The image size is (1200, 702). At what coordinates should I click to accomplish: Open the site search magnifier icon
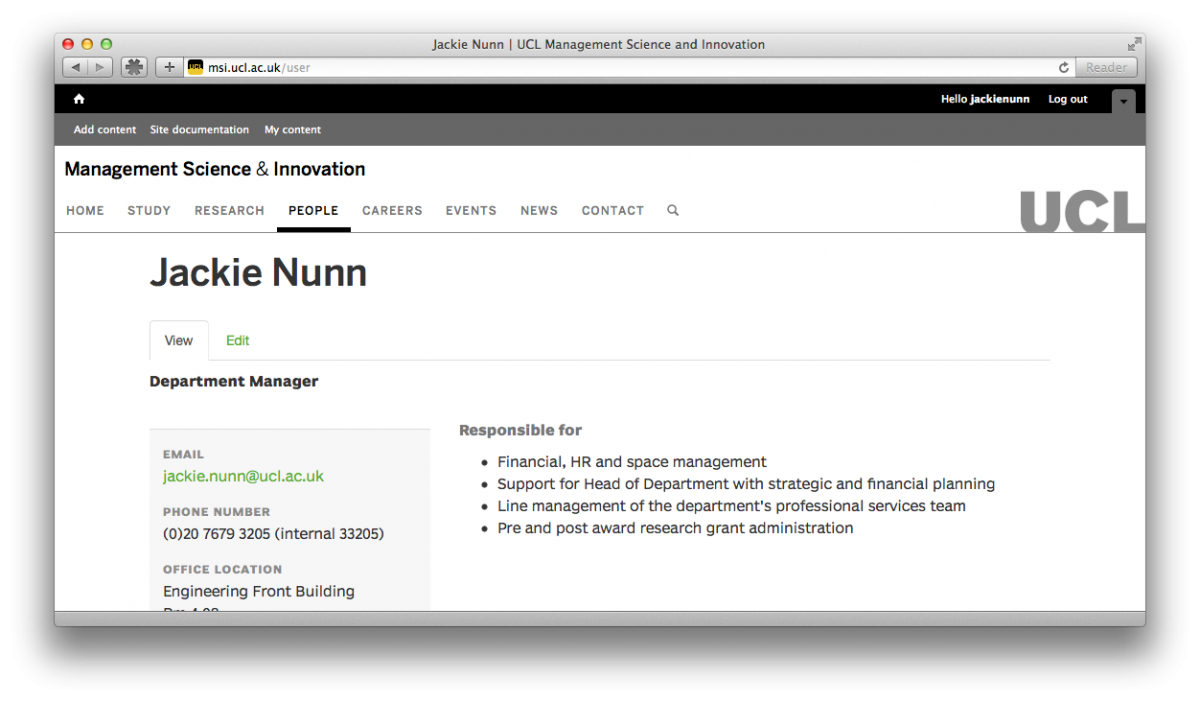(673, 210)
